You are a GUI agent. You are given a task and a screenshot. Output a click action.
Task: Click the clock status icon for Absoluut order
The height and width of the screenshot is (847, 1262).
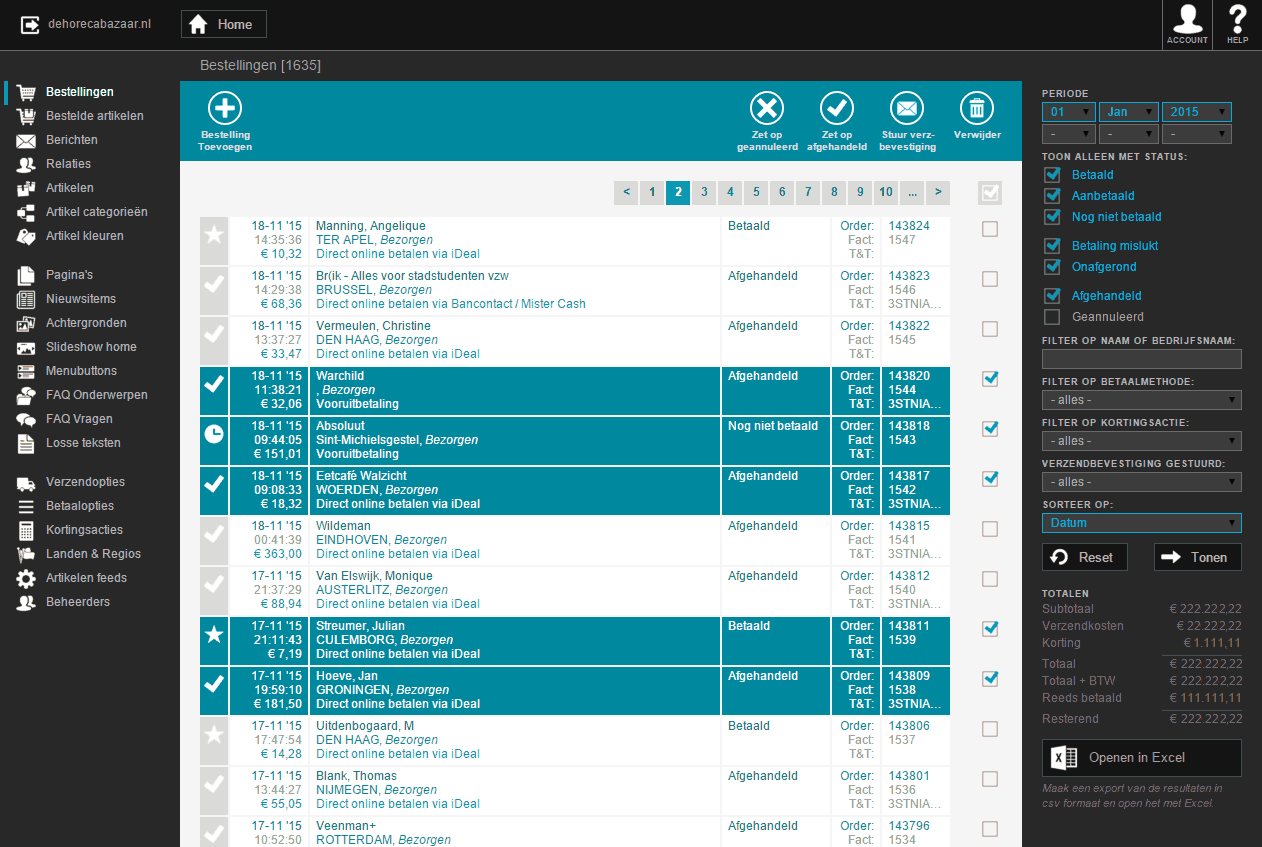[213, 435]
